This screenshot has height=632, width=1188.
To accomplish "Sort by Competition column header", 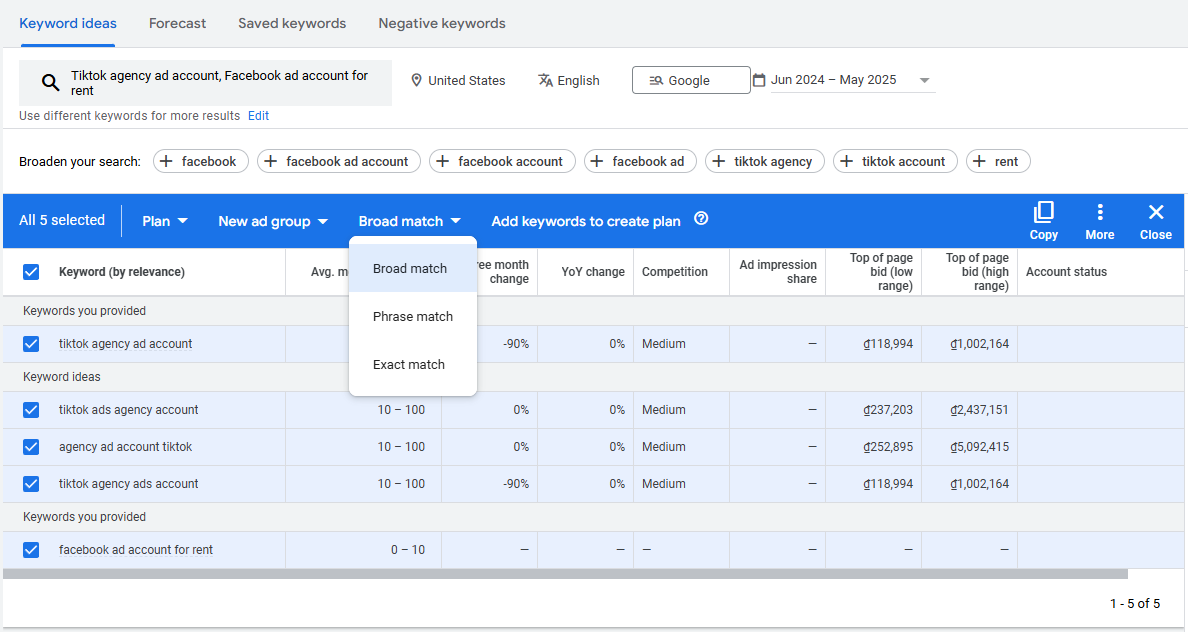I will 675,272.
